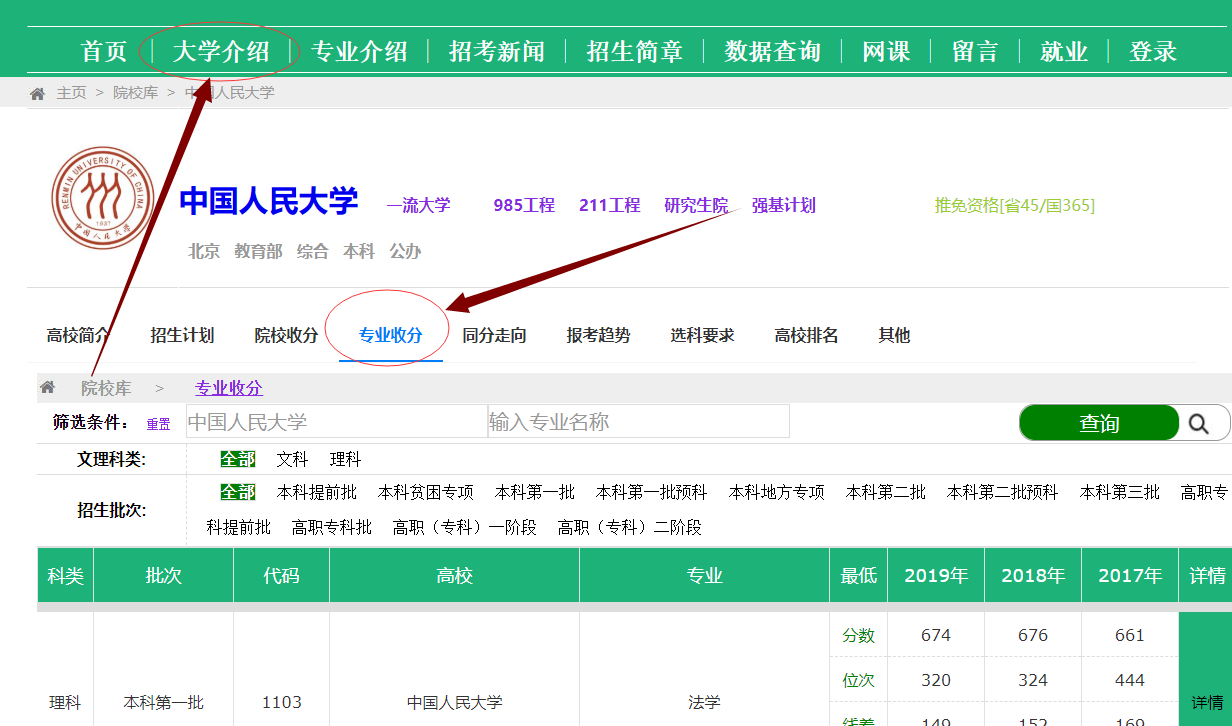Select the 高校排名 tab

click(806, 336)
